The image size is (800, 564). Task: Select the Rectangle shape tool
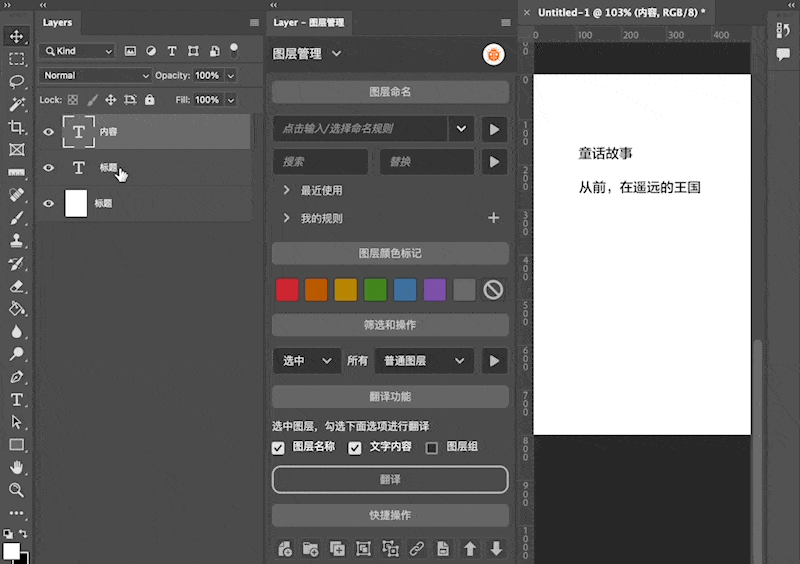point(16,445)
